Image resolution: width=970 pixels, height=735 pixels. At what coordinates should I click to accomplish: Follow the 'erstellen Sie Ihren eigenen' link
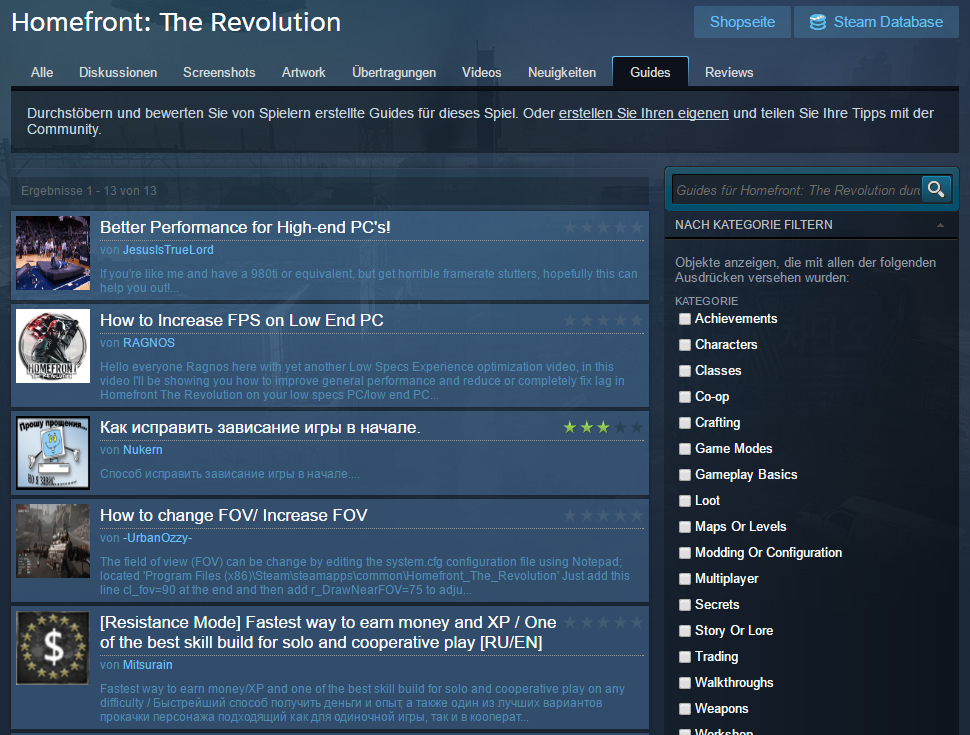(643, 113)
